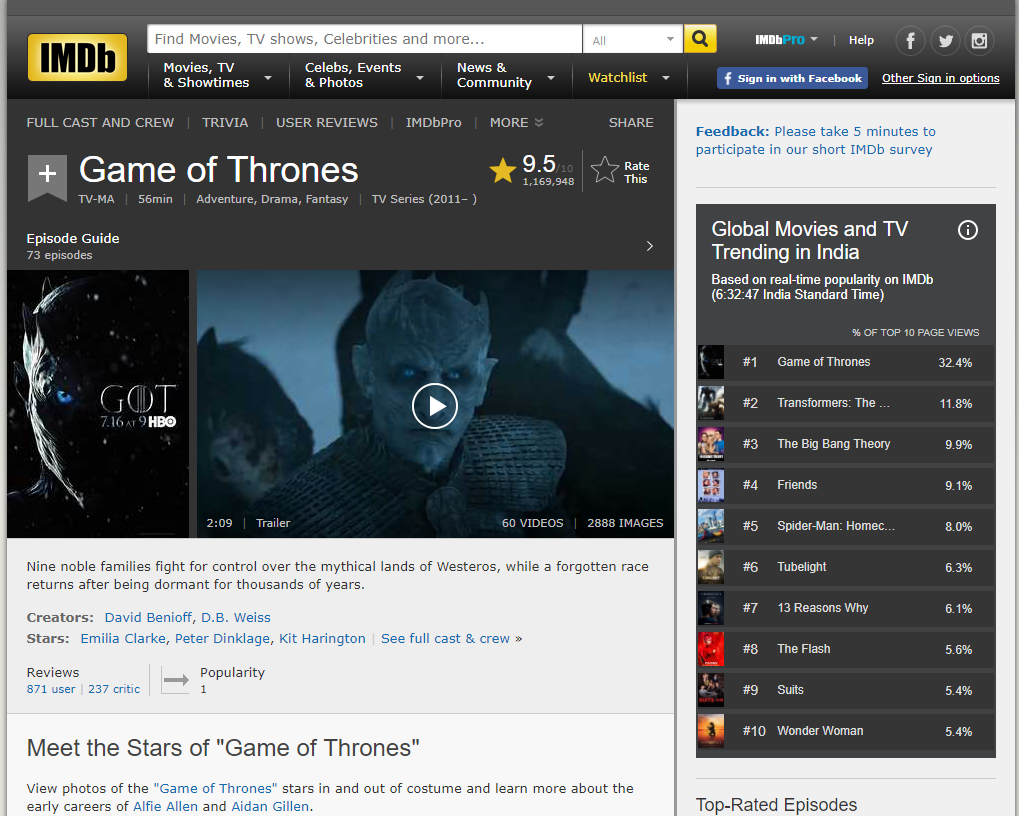Open the Tubelight trending thumbnail
The image size is (1019, 816).
710,567
